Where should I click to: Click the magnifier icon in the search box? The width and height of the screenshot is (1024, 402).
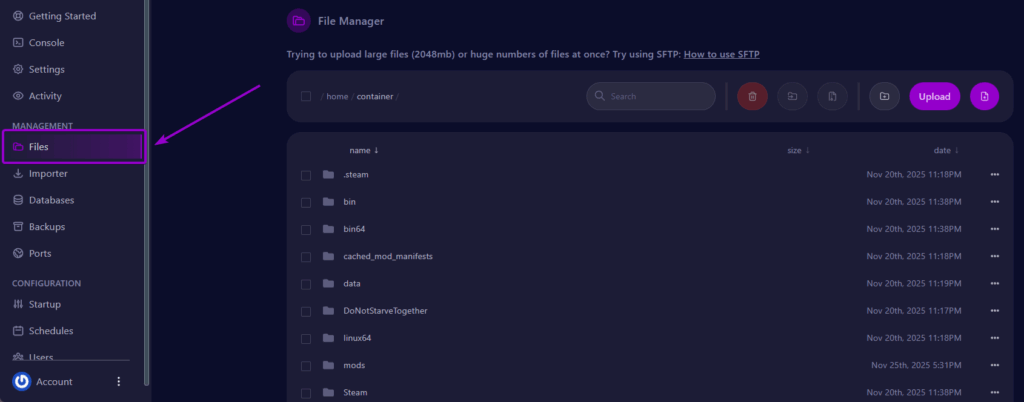click(600, 96)
